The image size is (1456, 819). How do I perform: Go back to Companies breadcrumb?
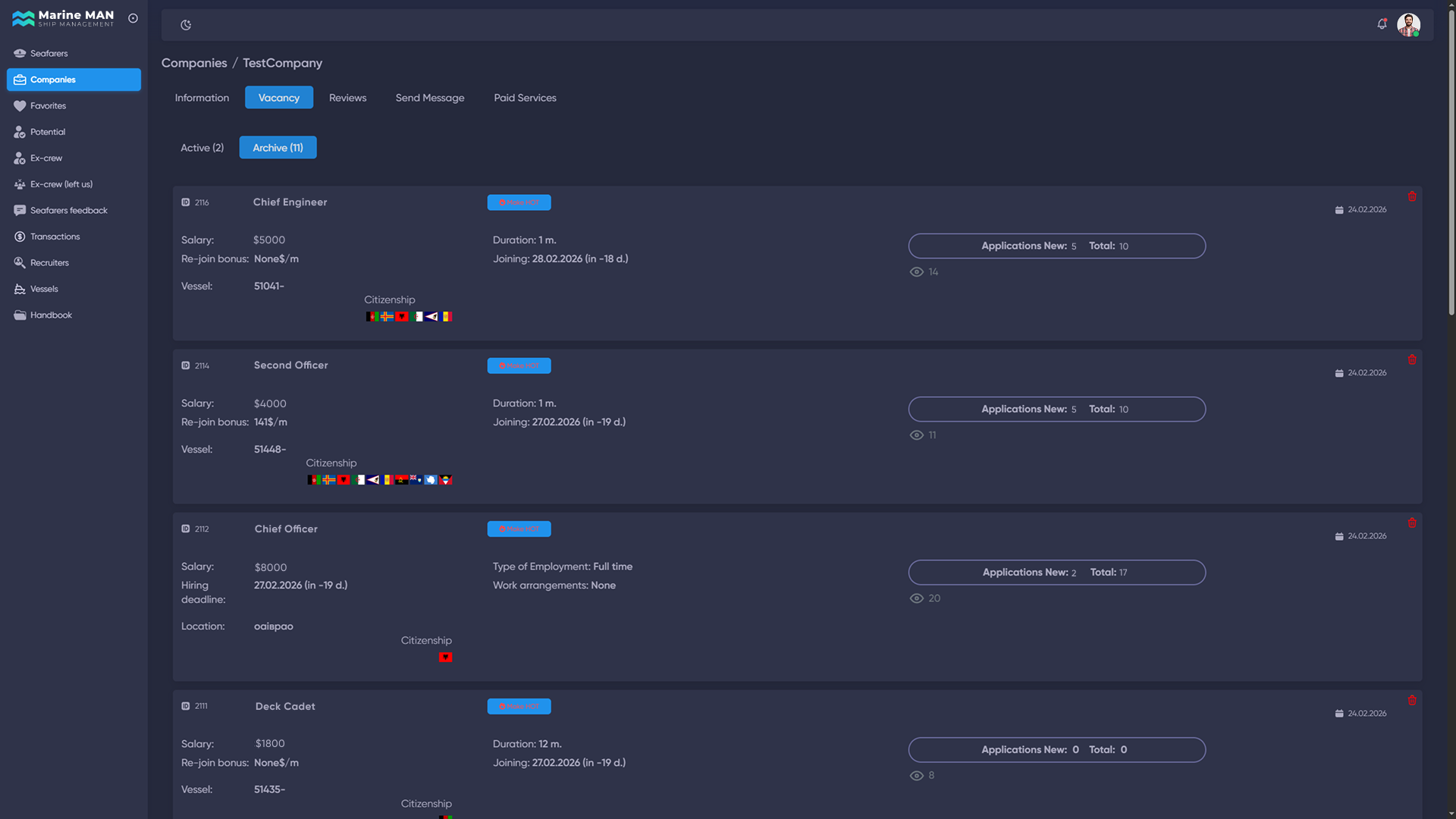point(194,63)
